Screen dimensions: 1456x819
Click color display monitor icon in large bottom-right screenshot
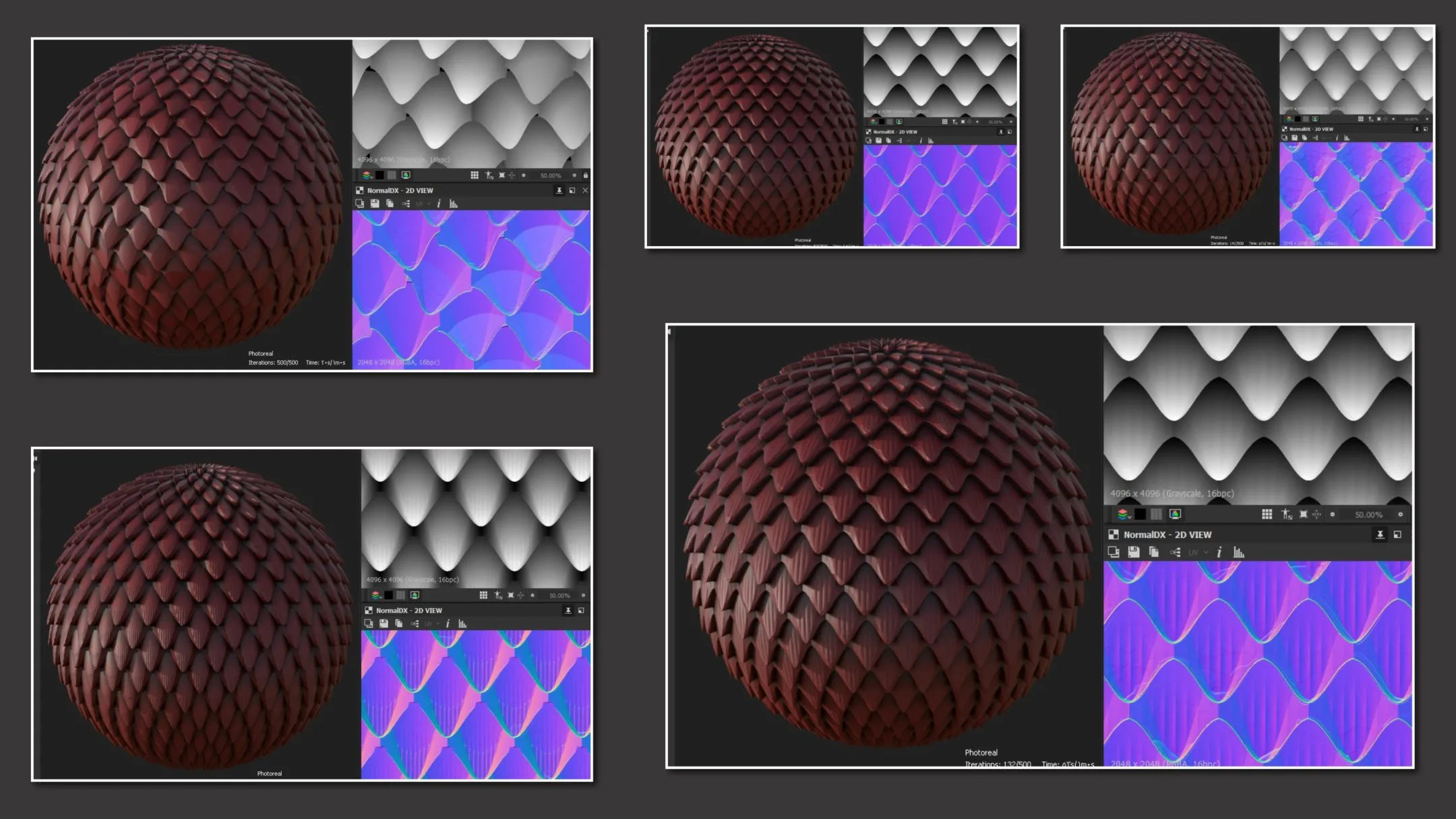(1175, 514)
